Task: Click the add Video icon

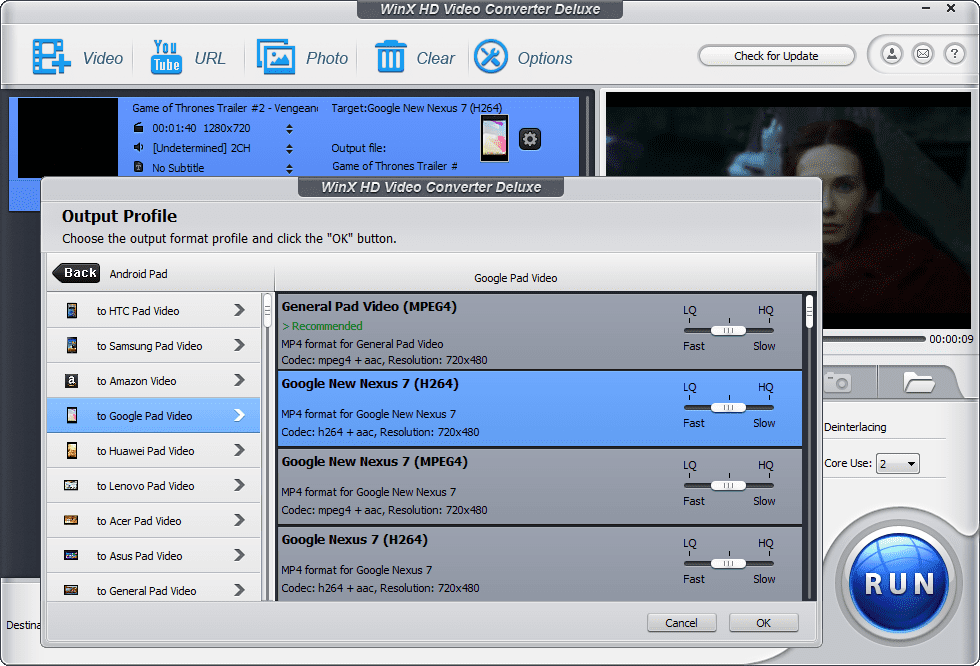Action: [51, 57]
